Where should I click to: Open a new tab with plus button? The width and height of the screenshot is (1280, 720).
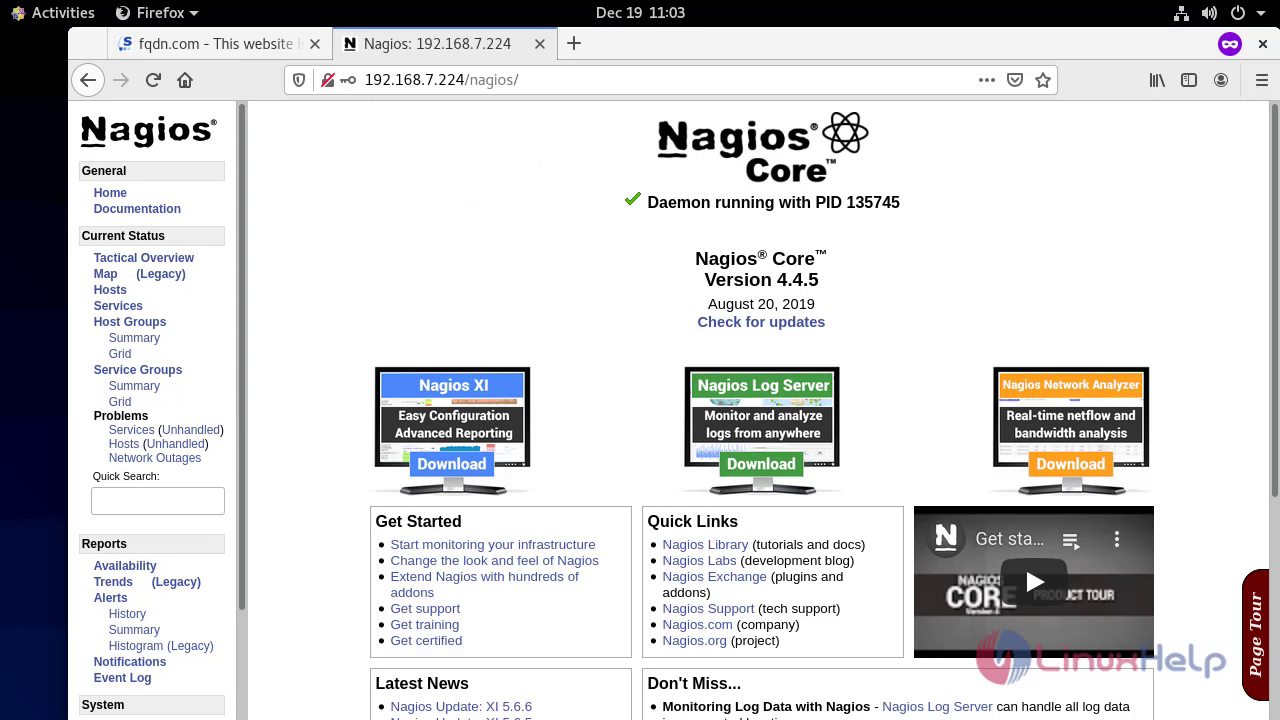pos(574,43)
